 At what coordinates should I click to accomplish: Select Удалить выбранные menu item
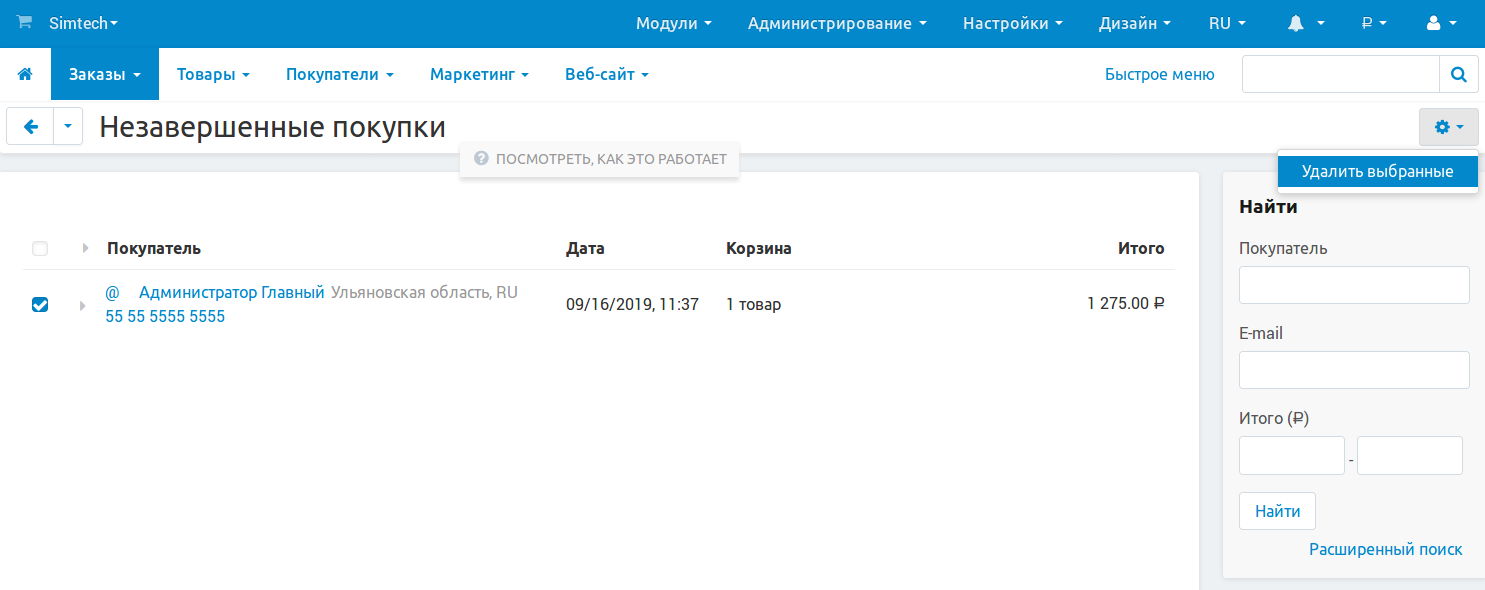tap(1377, 172)
